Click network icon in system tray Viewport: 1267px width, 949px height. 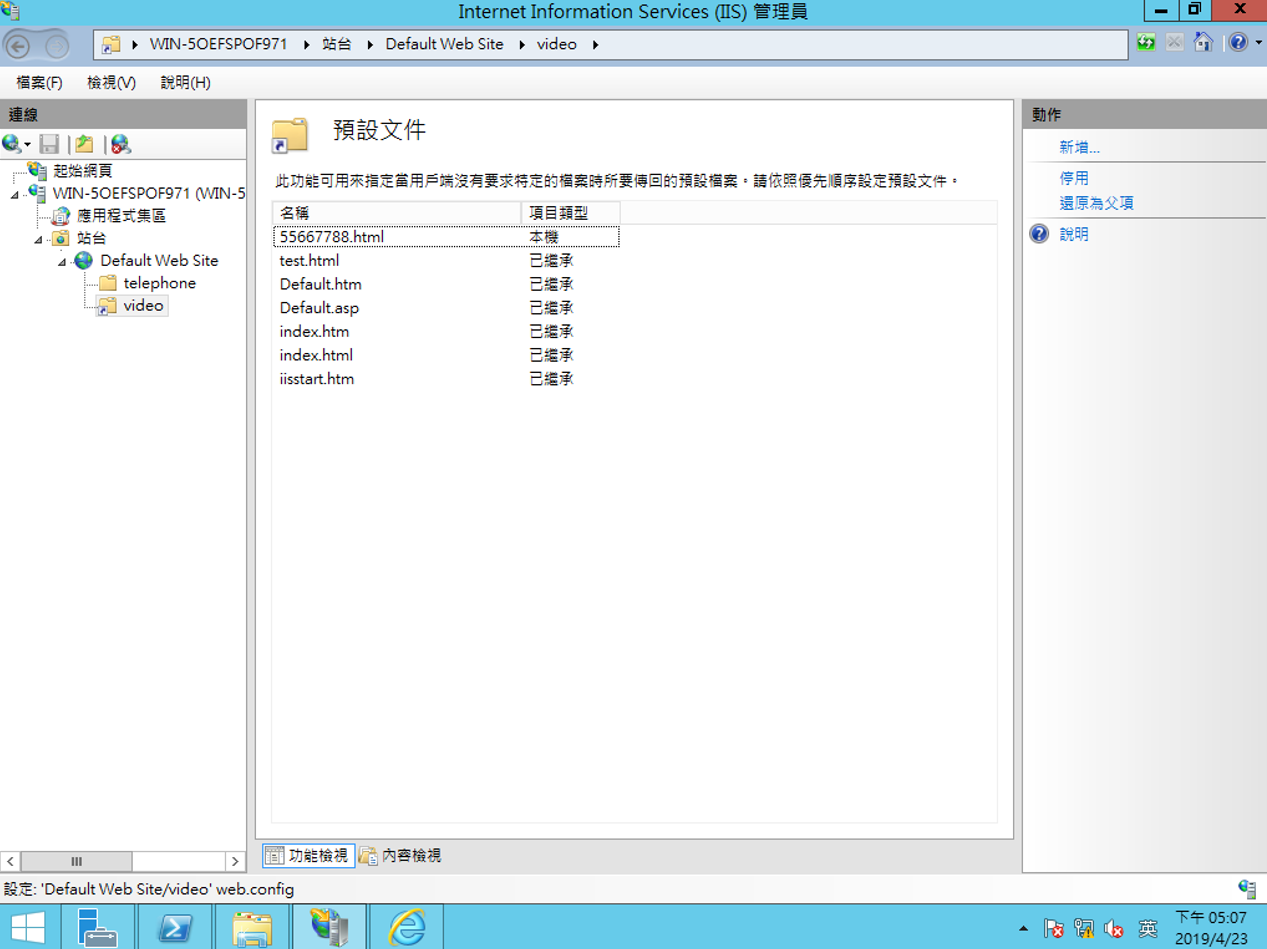tap(1084, 929)
